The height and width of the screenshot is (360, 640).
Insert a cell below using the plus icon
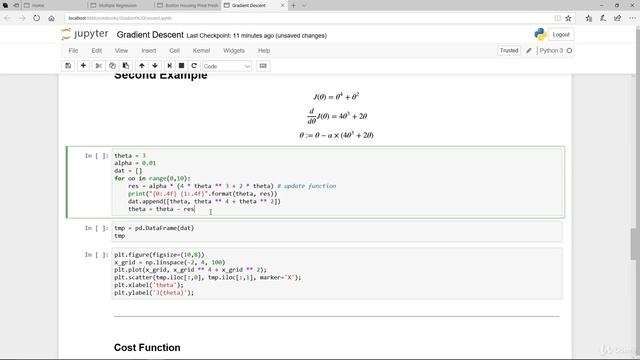[x=83, y=66]
